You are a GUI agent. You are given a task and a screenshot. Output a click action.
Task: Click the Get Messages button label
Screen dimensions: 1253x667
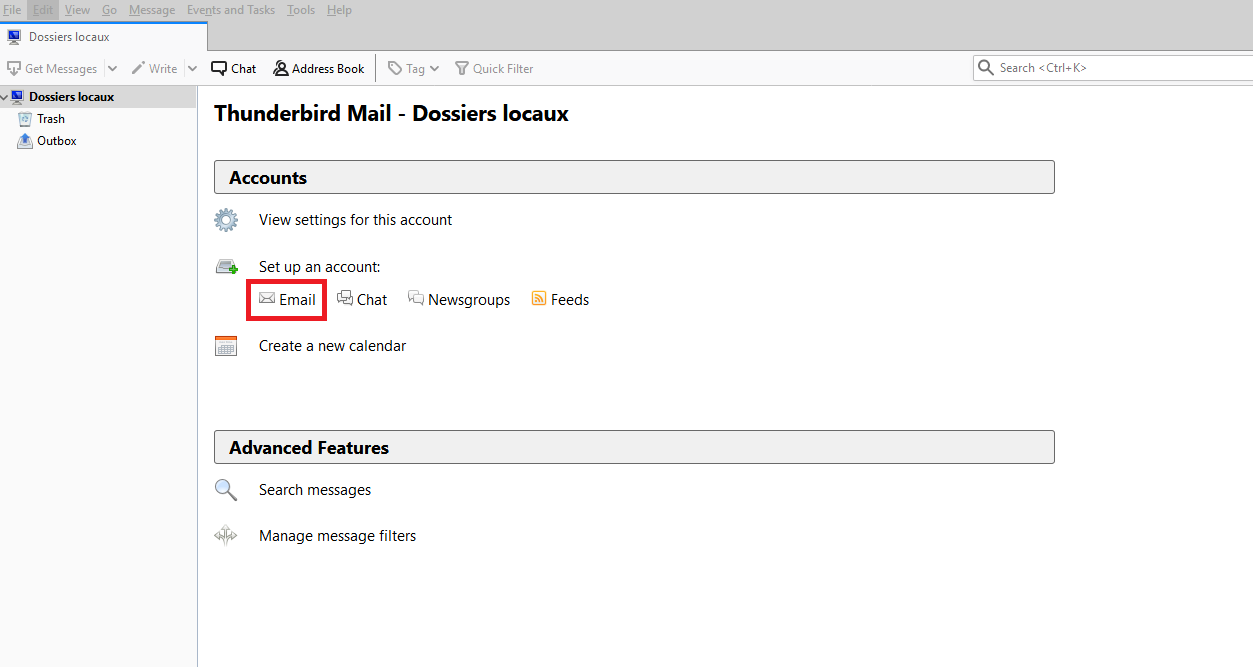61,69
